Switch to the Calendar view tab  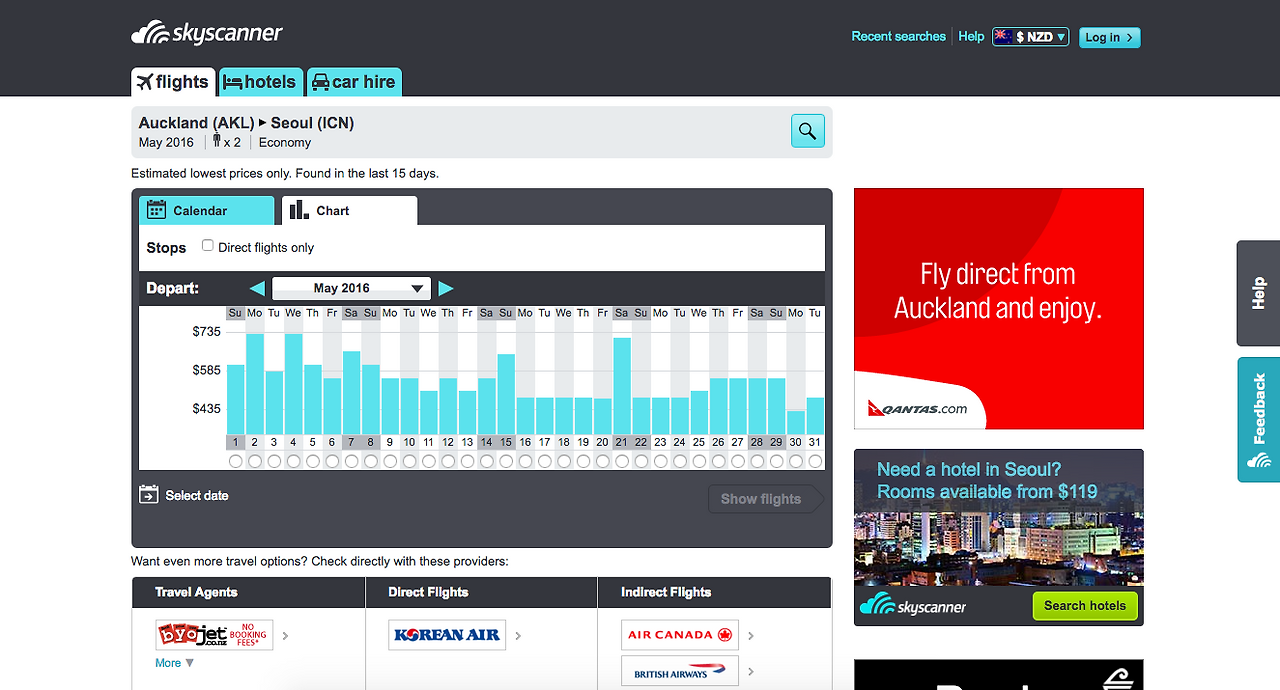206,210
